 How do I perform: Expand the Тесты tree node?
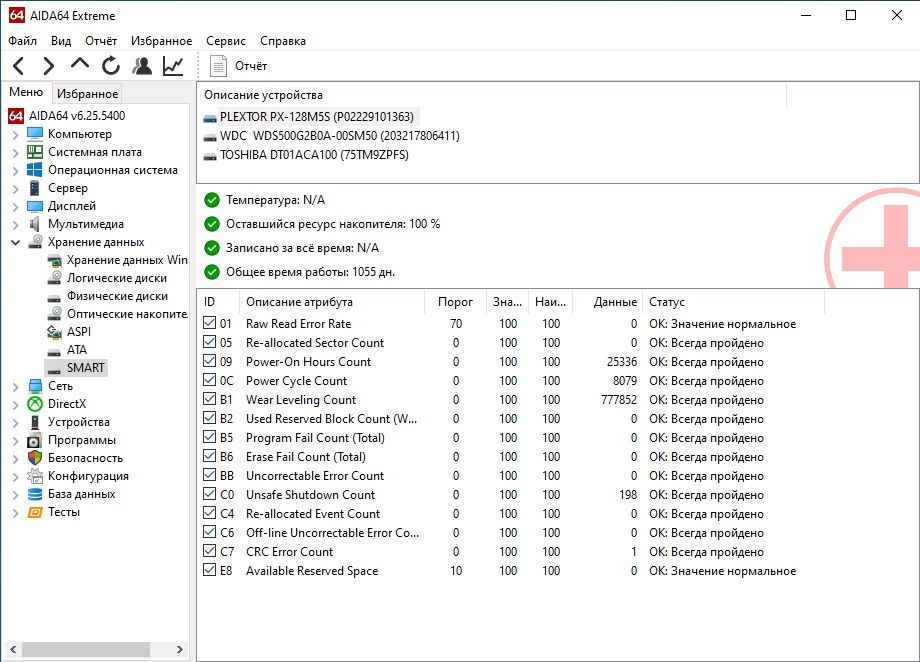(x=16, y=513)
